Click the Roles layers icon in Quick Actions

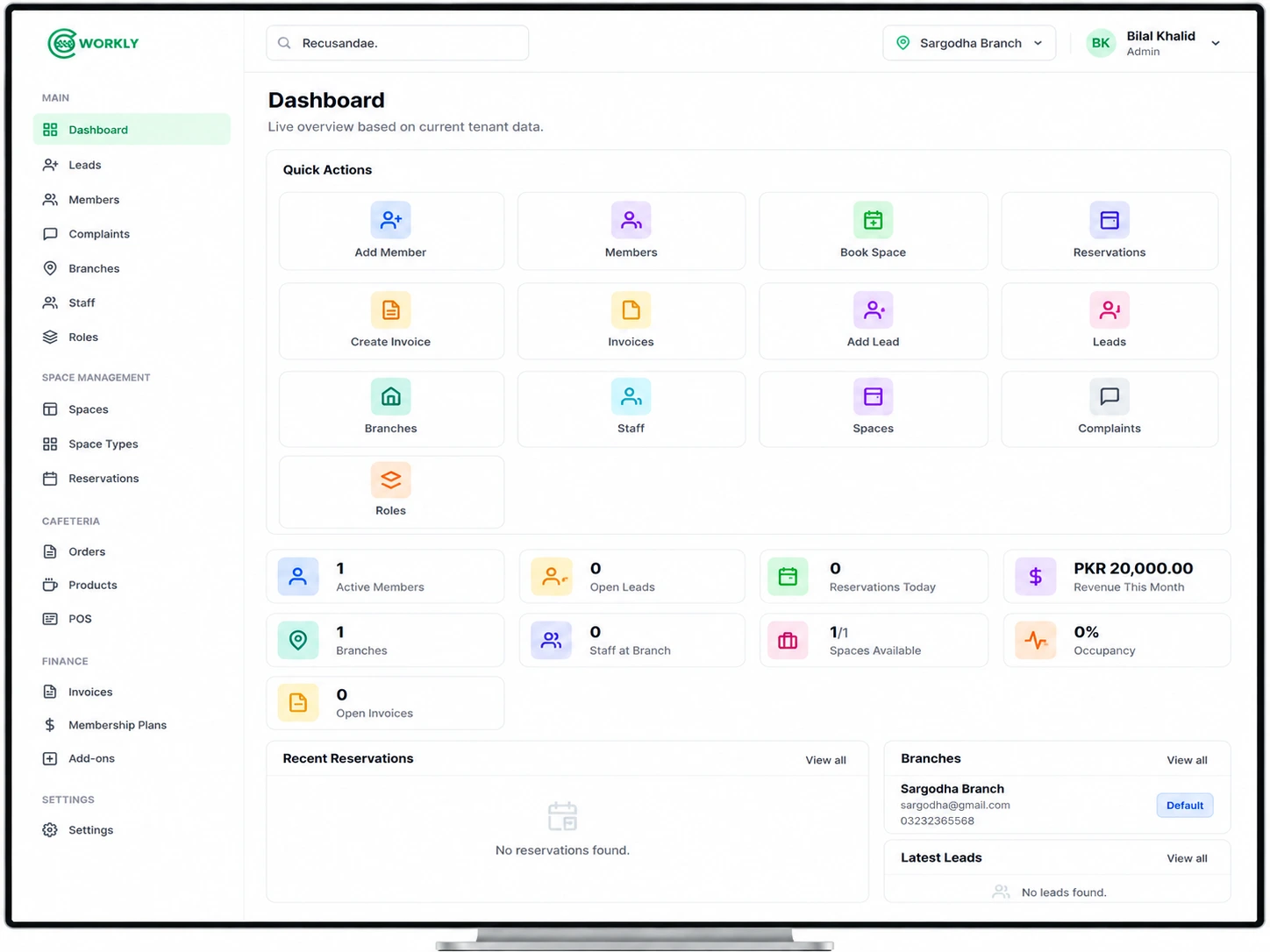390,480
